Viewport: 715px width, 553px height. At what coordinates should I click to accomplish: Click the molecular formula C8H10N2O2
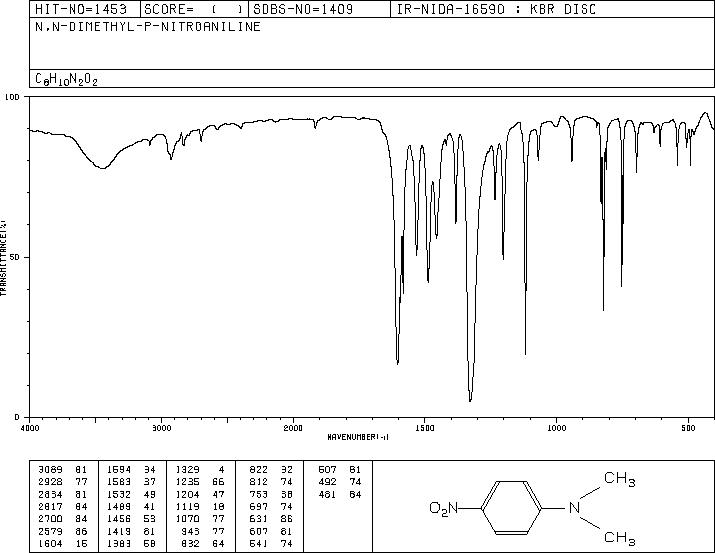coord(67,79)
